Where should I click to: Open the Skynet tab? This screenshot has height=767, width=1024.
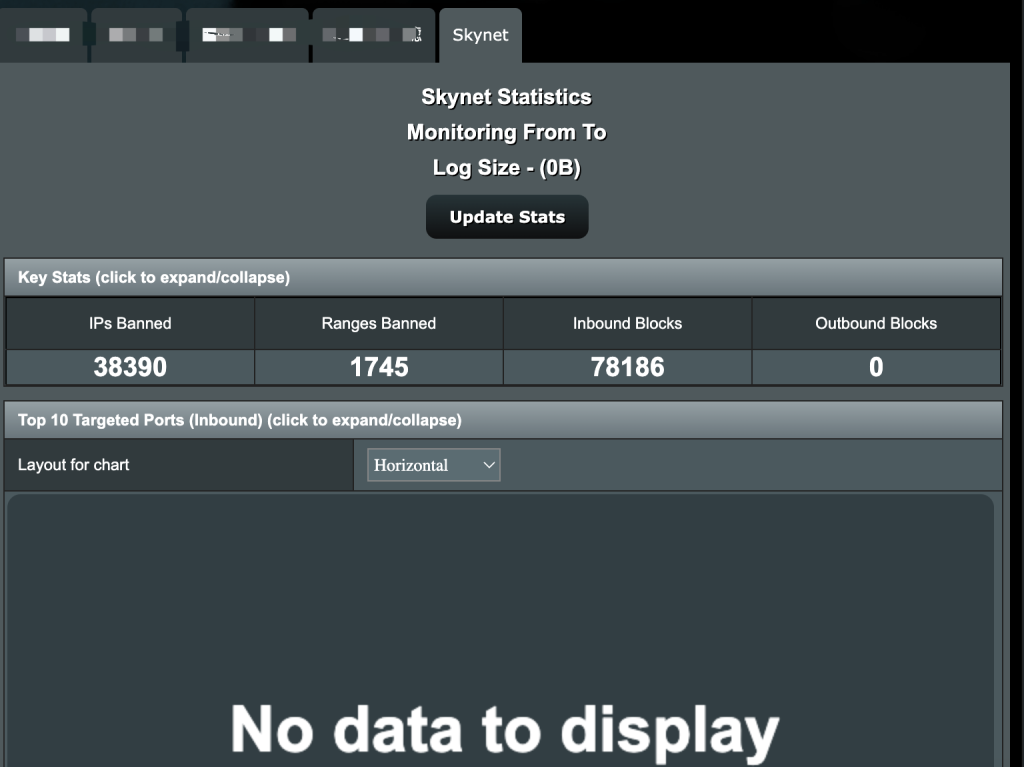480,35
